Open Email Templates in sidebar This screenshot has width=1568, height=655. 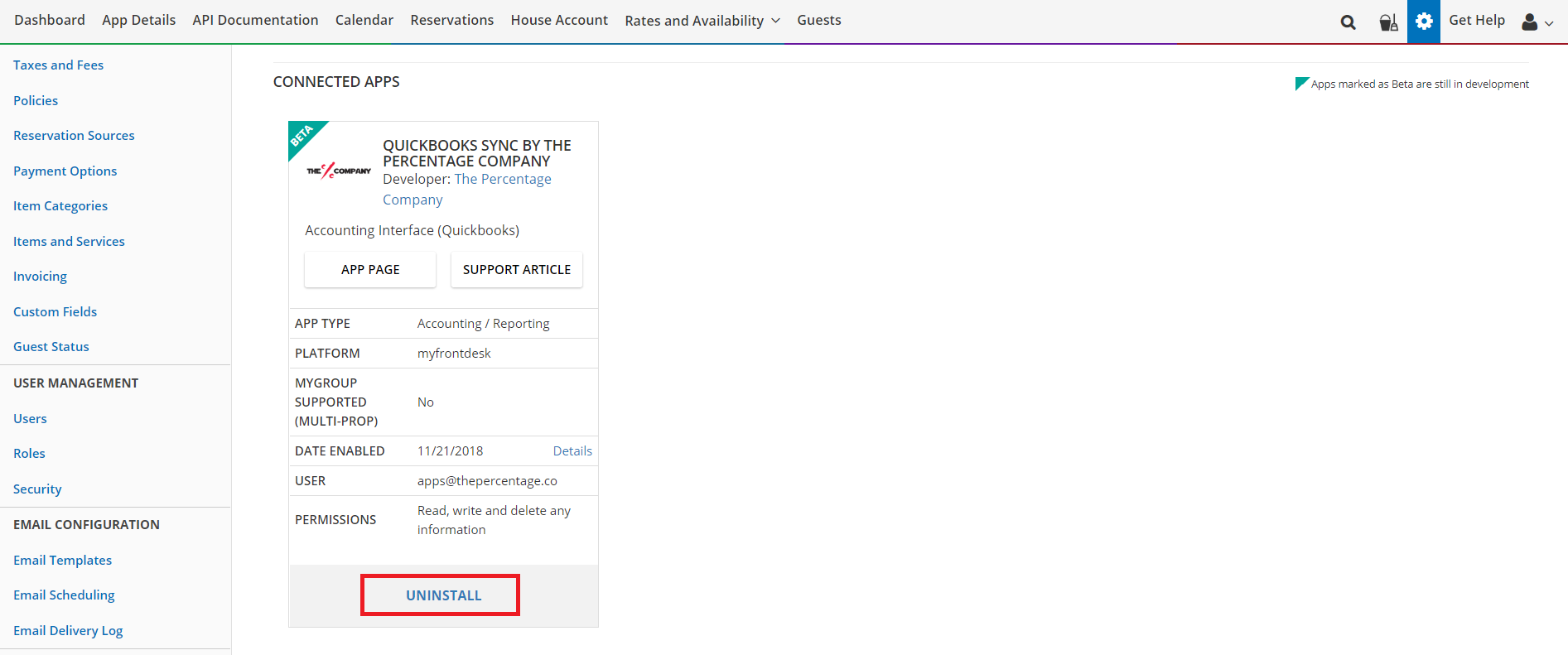pos(62,561)
